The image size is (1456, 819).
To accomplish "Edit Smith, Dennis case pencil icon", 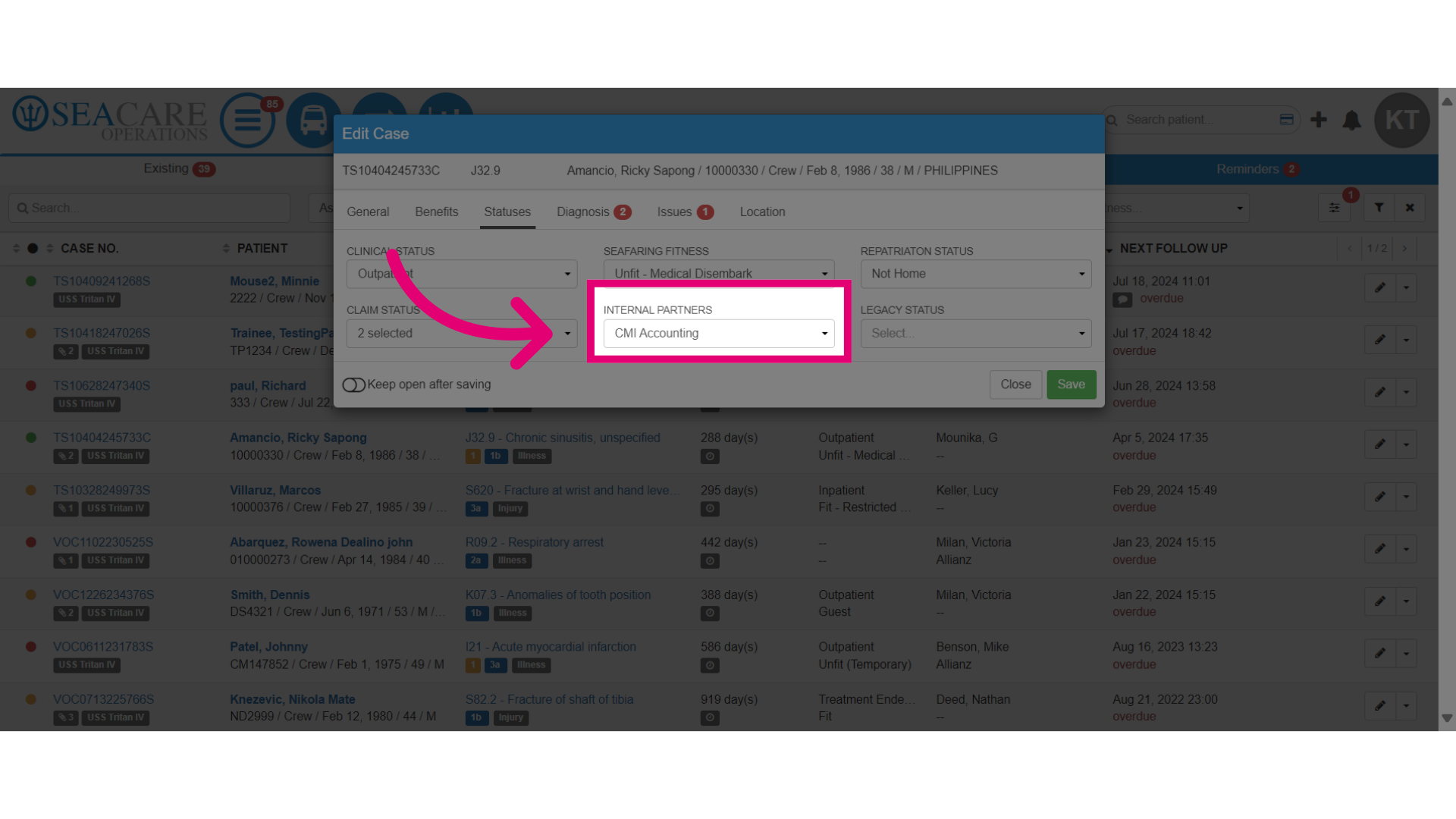I will pos(1380,601).
